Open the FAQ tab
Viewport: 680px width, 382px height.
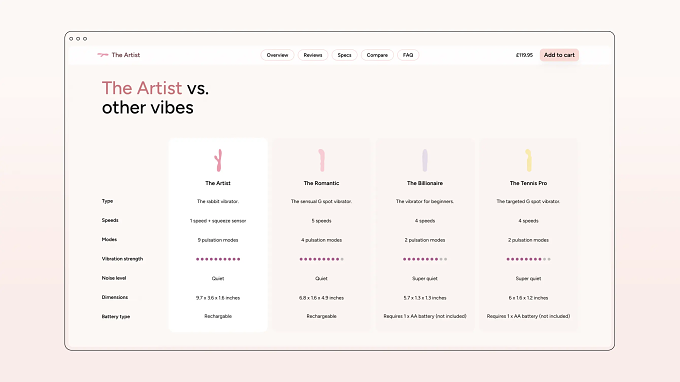408,55
